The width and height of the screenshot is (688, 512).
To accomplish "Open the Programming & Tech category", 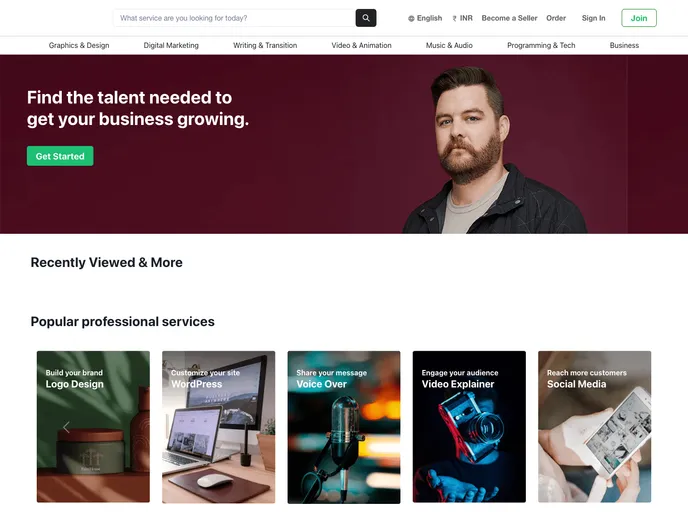I will [541, 45].
